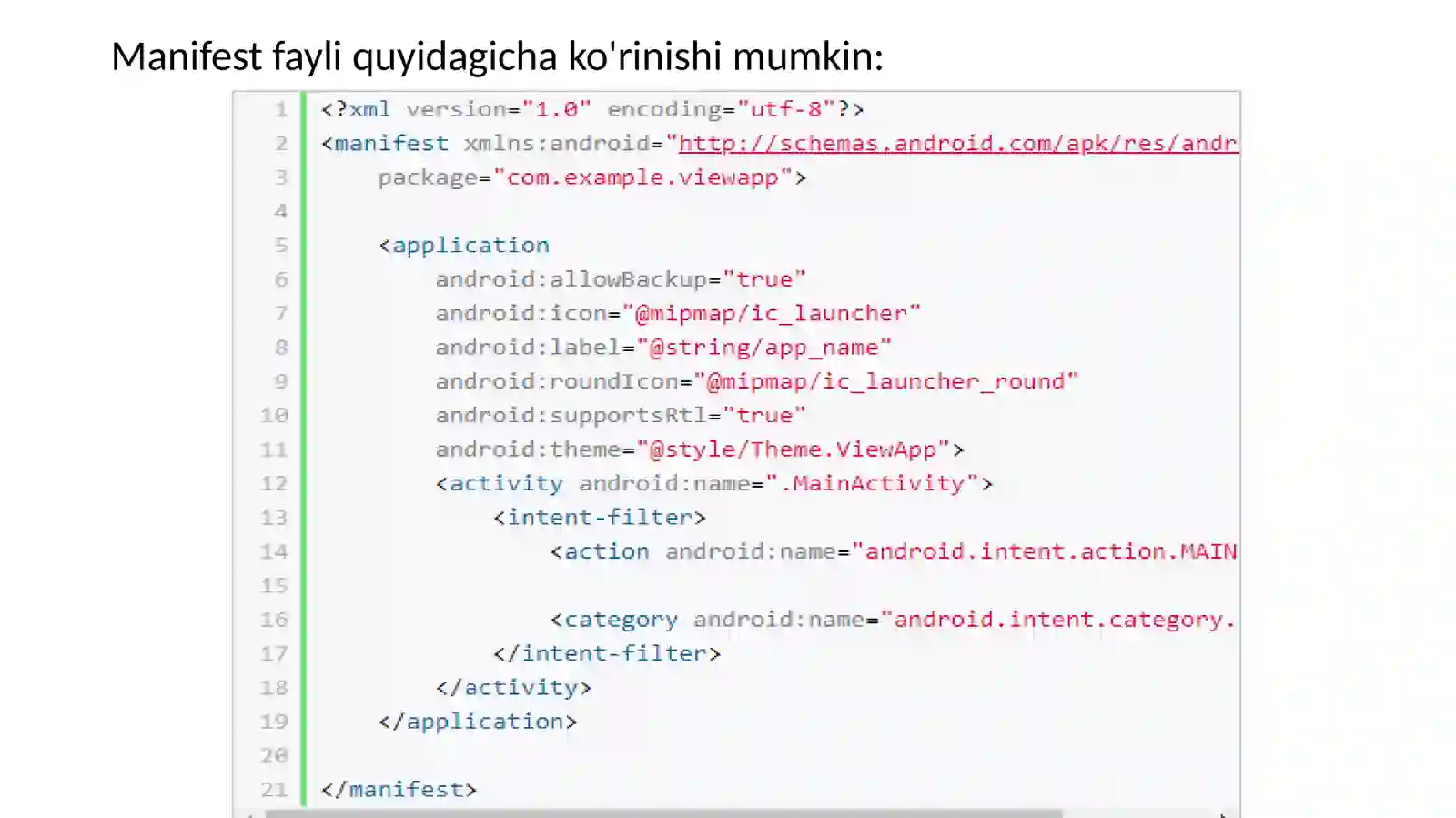The image size is (1456, 818).
Task: Click the '<?xml version' declaration line
Action: (592, 109)
